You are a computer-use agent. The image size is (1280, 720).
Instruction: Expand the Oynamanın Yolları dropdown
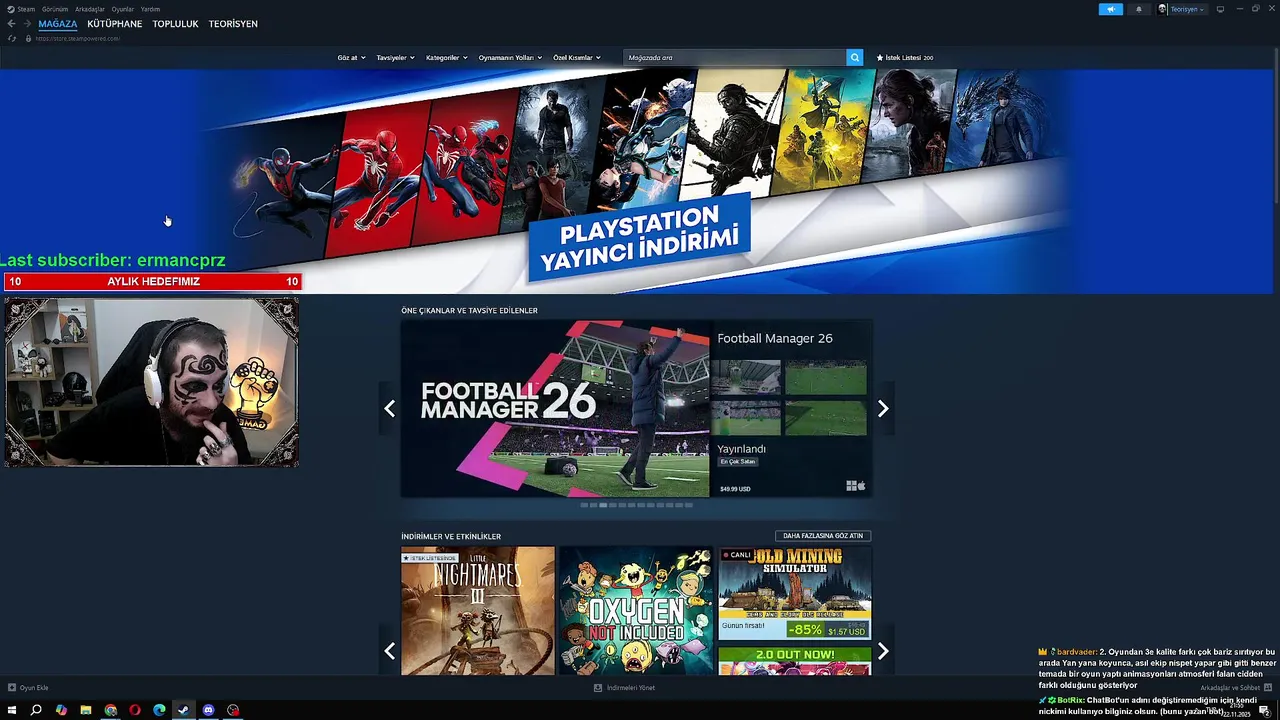(510, 58)
